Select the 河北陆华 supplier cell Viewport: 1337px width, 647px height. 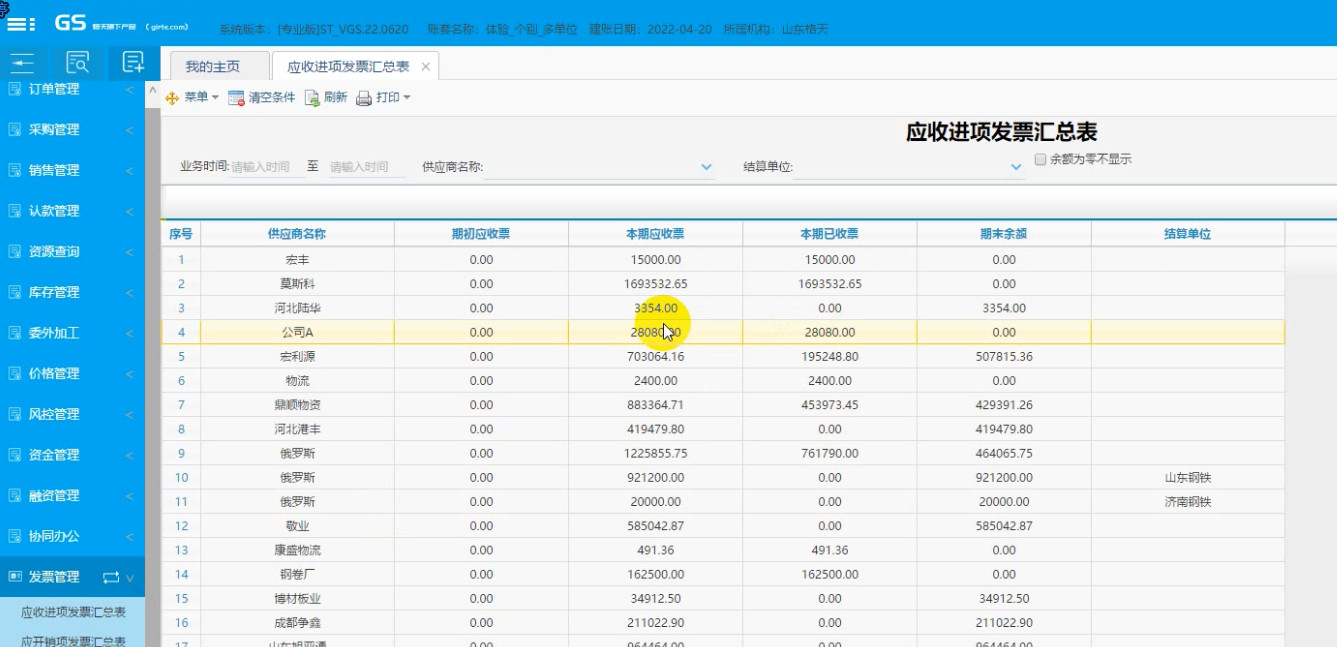tap(297, 308)
